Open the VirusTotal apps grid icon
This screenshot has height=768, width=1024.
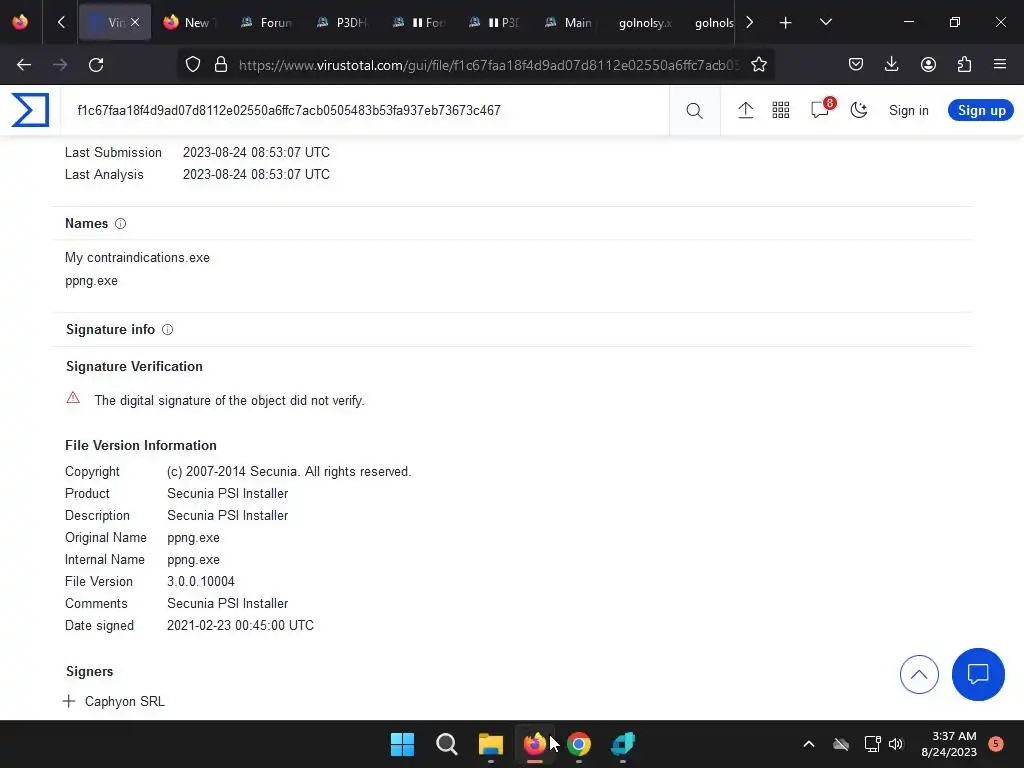[780, 110]
